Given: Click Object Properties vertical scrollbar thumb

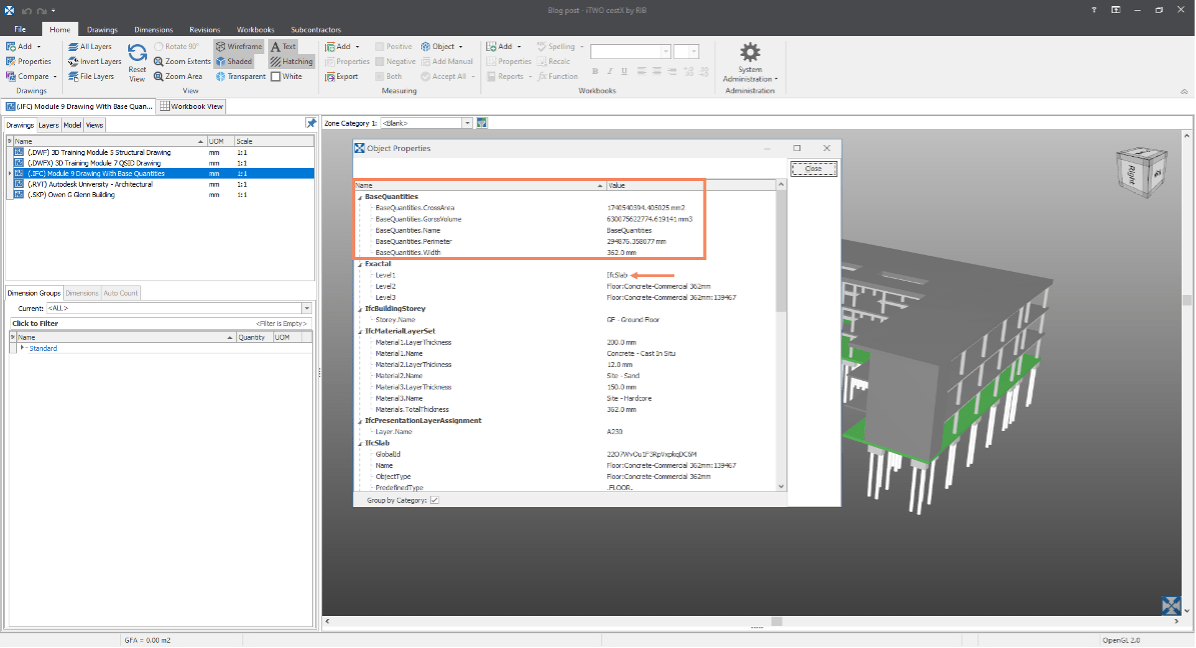Looking at the screenshot, I should (x=780, y=250).
